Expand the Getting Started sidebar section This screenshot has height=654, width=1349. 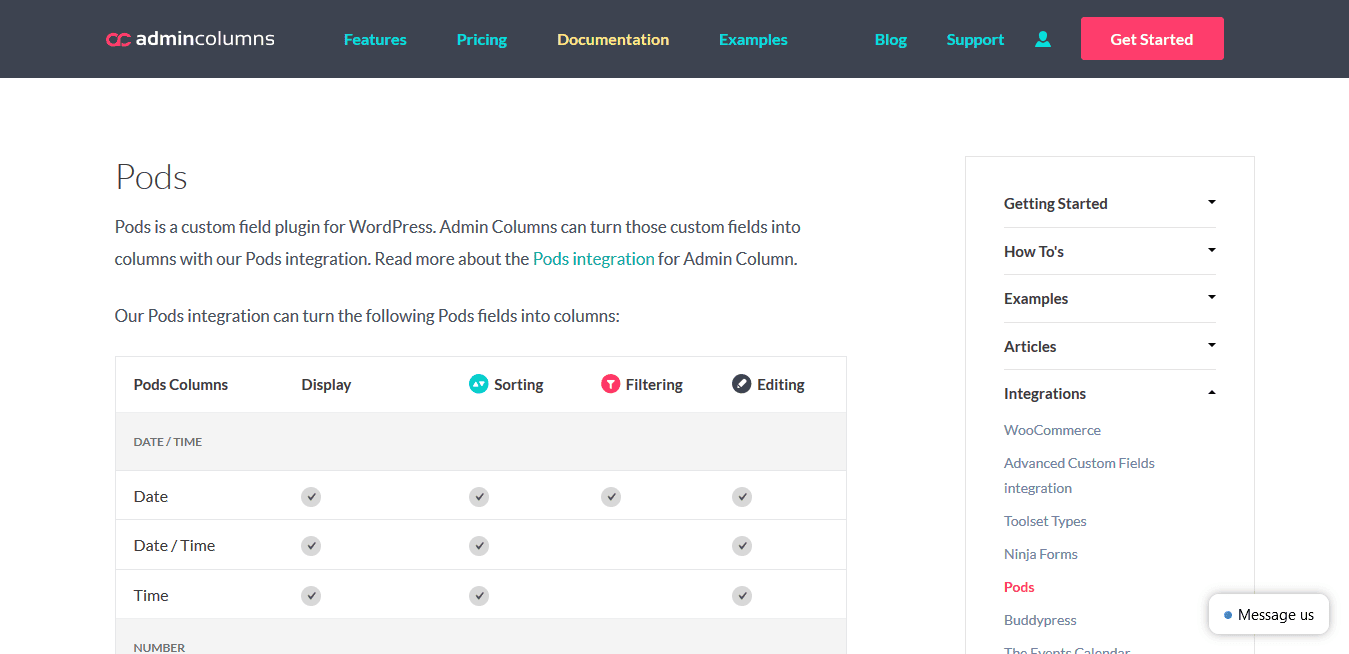[1110, 203]
